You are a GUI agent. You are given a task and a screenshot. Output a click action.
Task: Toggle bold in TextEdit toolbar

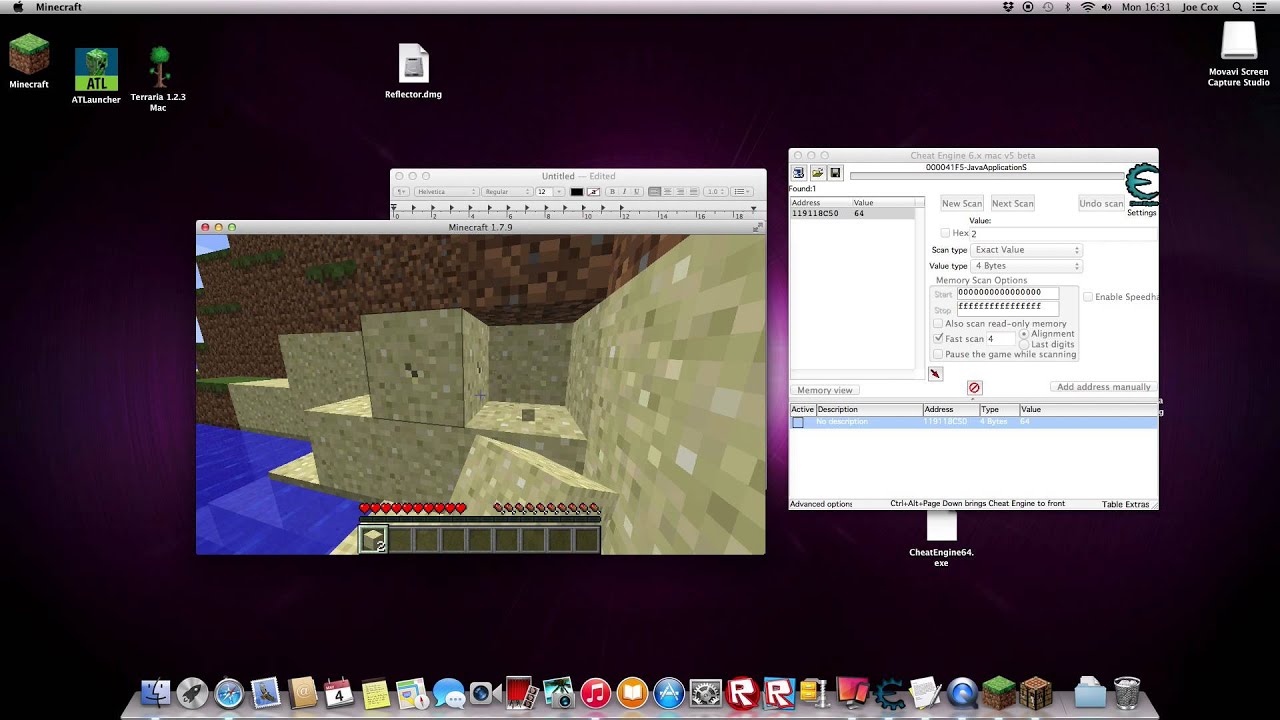(612, 192)
